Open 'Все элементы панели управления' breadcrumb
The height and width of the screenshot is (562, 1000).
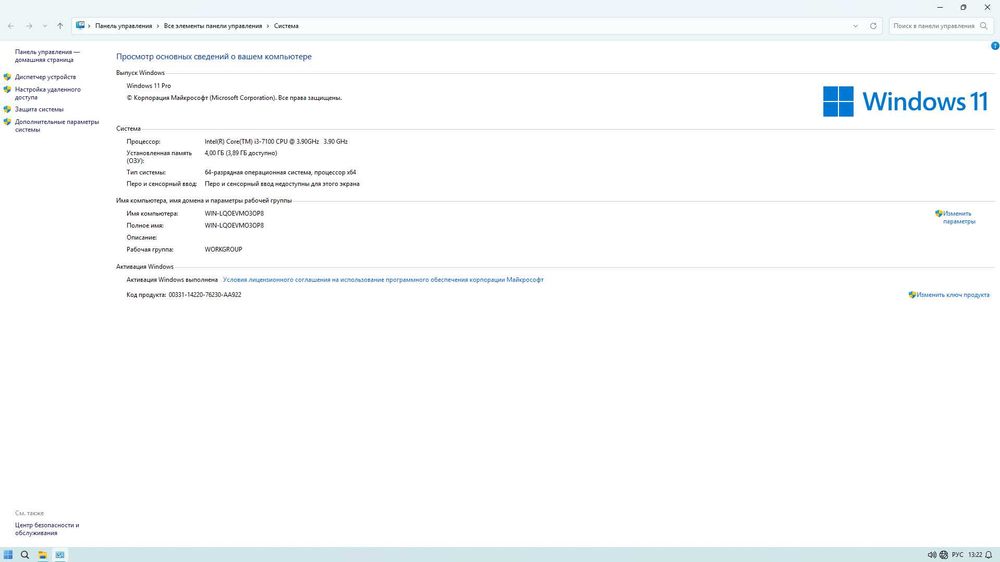point(213,26)
